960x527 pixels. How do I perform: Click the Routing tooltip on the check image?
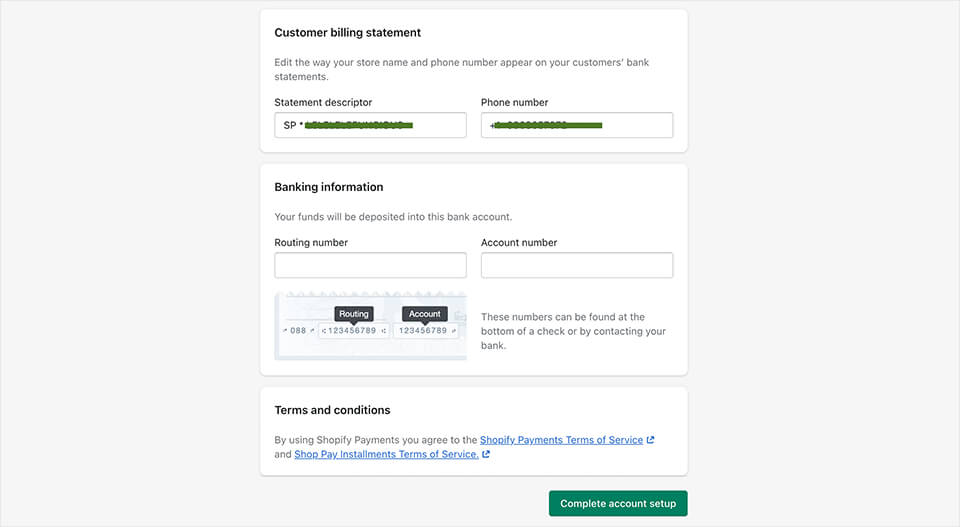[x=354, y=314]
